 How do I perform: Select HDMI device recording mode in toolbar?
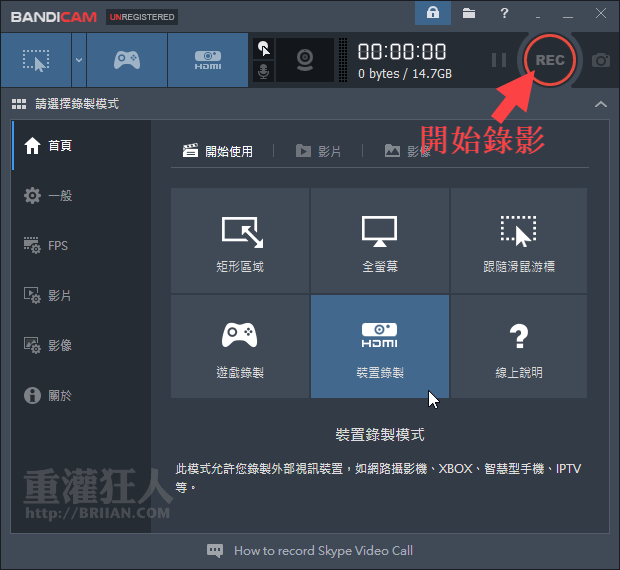click(207, 60)
